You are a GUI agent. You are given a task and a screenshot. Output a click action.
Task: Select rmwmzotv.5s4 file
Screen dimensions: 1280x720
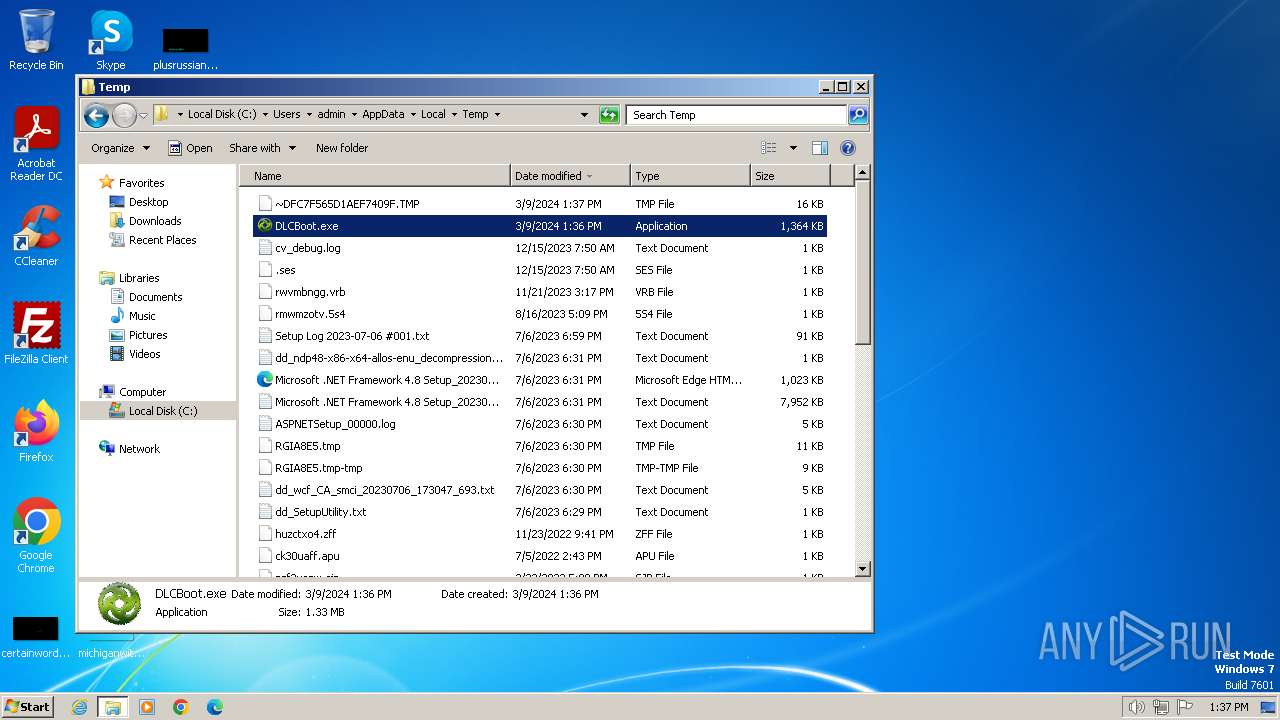coord(540,314)
